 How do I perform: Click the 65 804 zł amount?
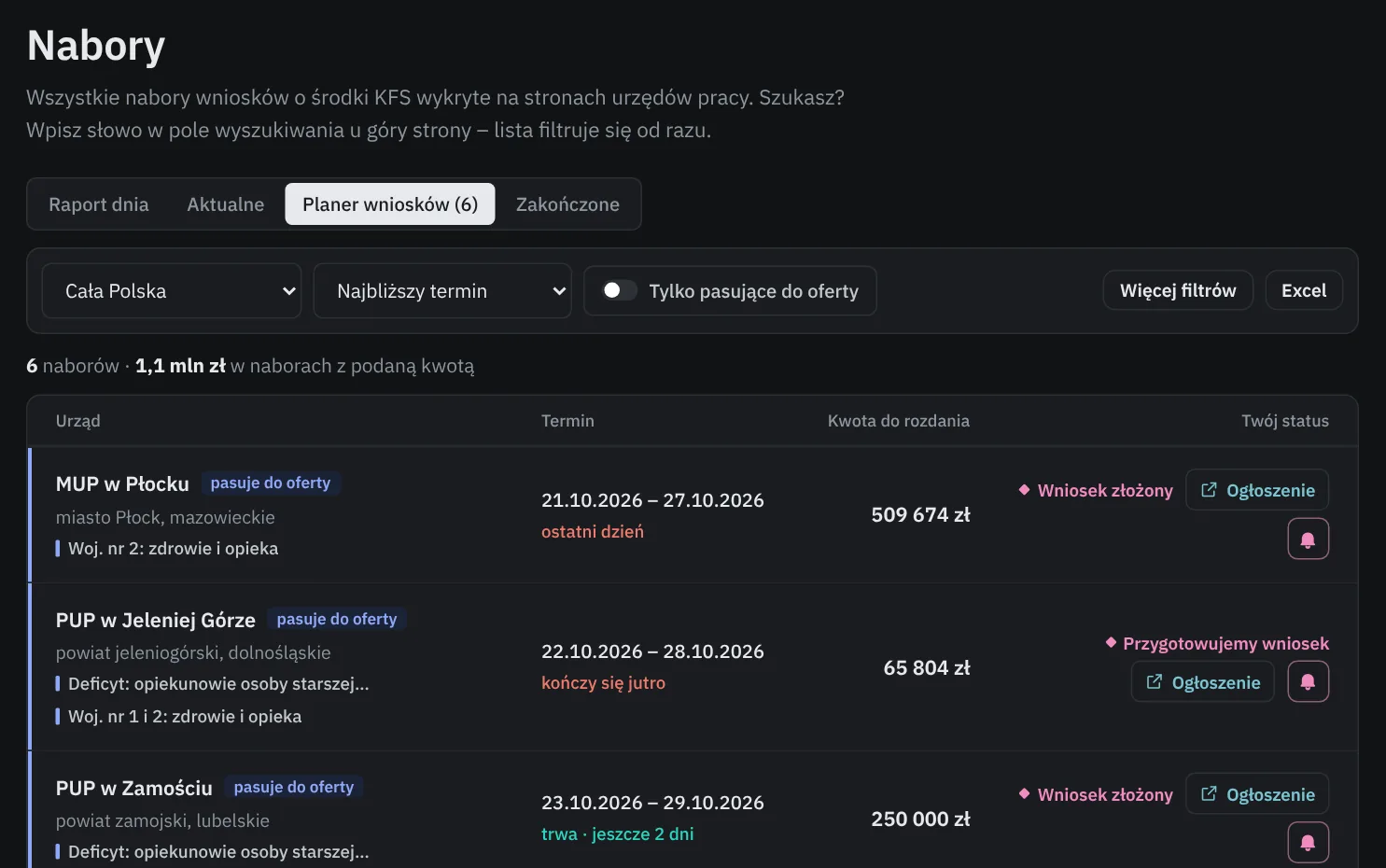(x=927, y=667)
